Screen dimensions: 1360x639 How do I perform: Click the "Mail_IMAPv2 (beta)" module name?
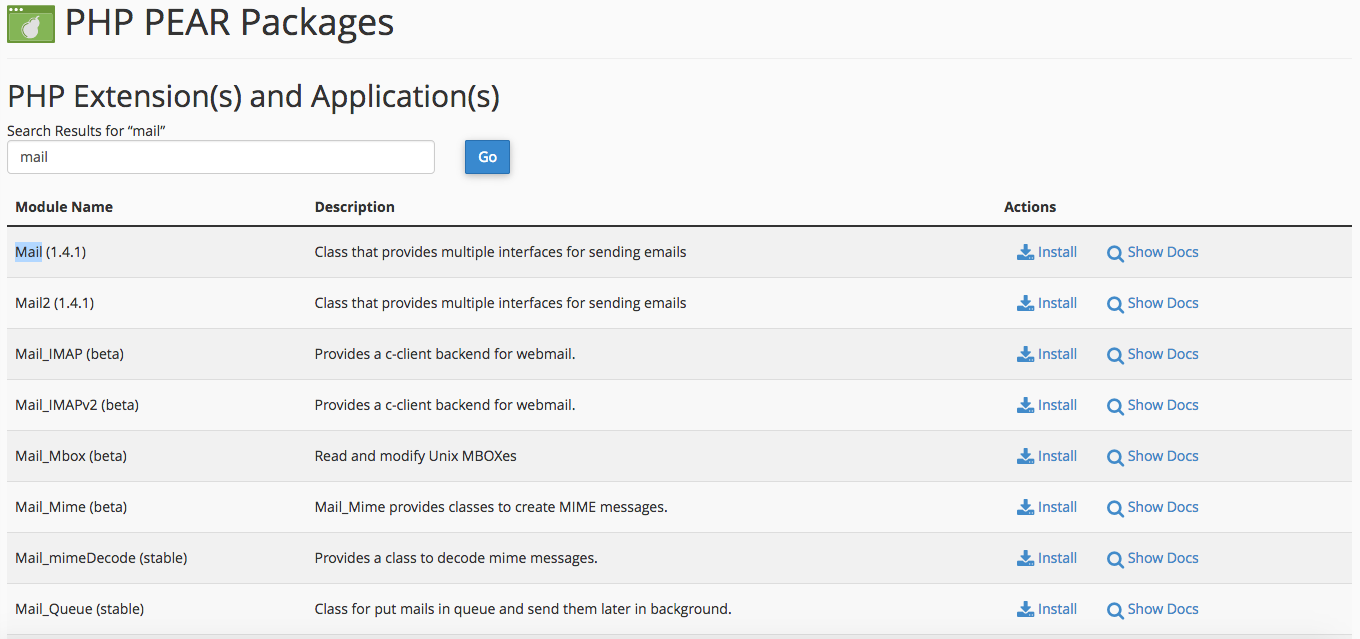[77, 405]
